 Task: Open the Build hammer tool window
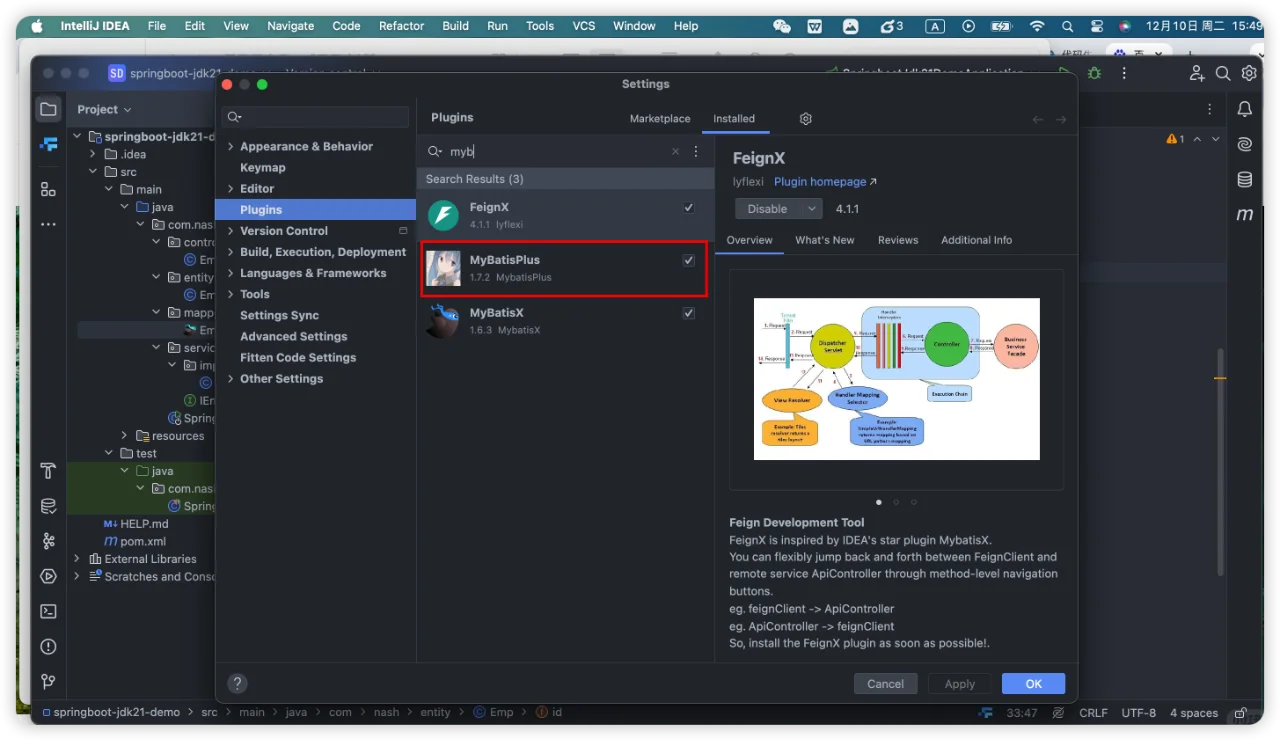coord(48,471)
